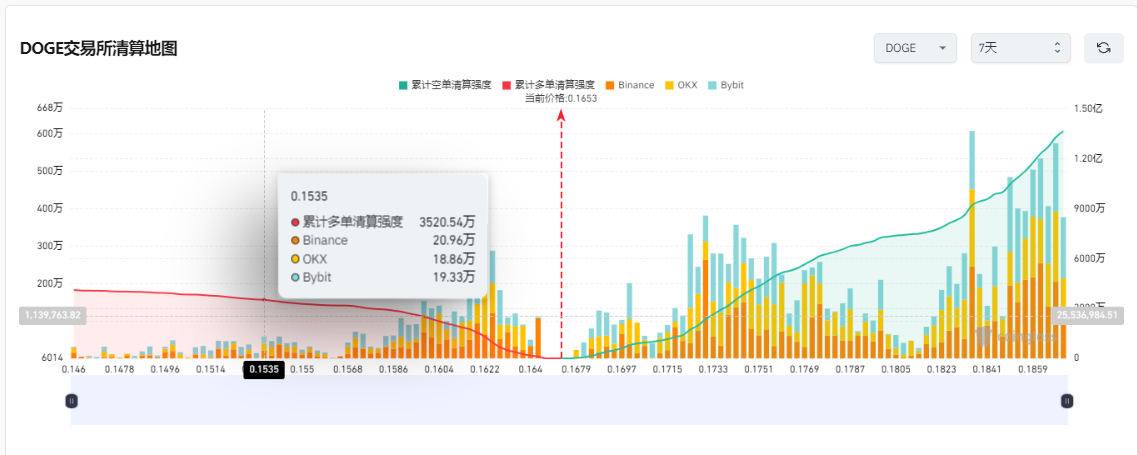The image size is (1137, 455).
Task: Click the green 累计空单清算强度 legend swatch
Action: pyautogui.click(x=403, y=85)
